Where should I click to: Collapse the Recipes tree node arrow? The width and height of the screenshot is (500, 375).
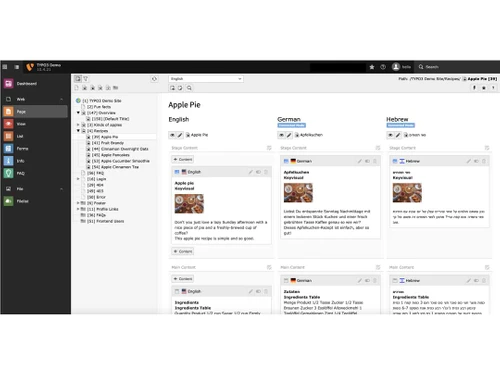tap(78, 131)
